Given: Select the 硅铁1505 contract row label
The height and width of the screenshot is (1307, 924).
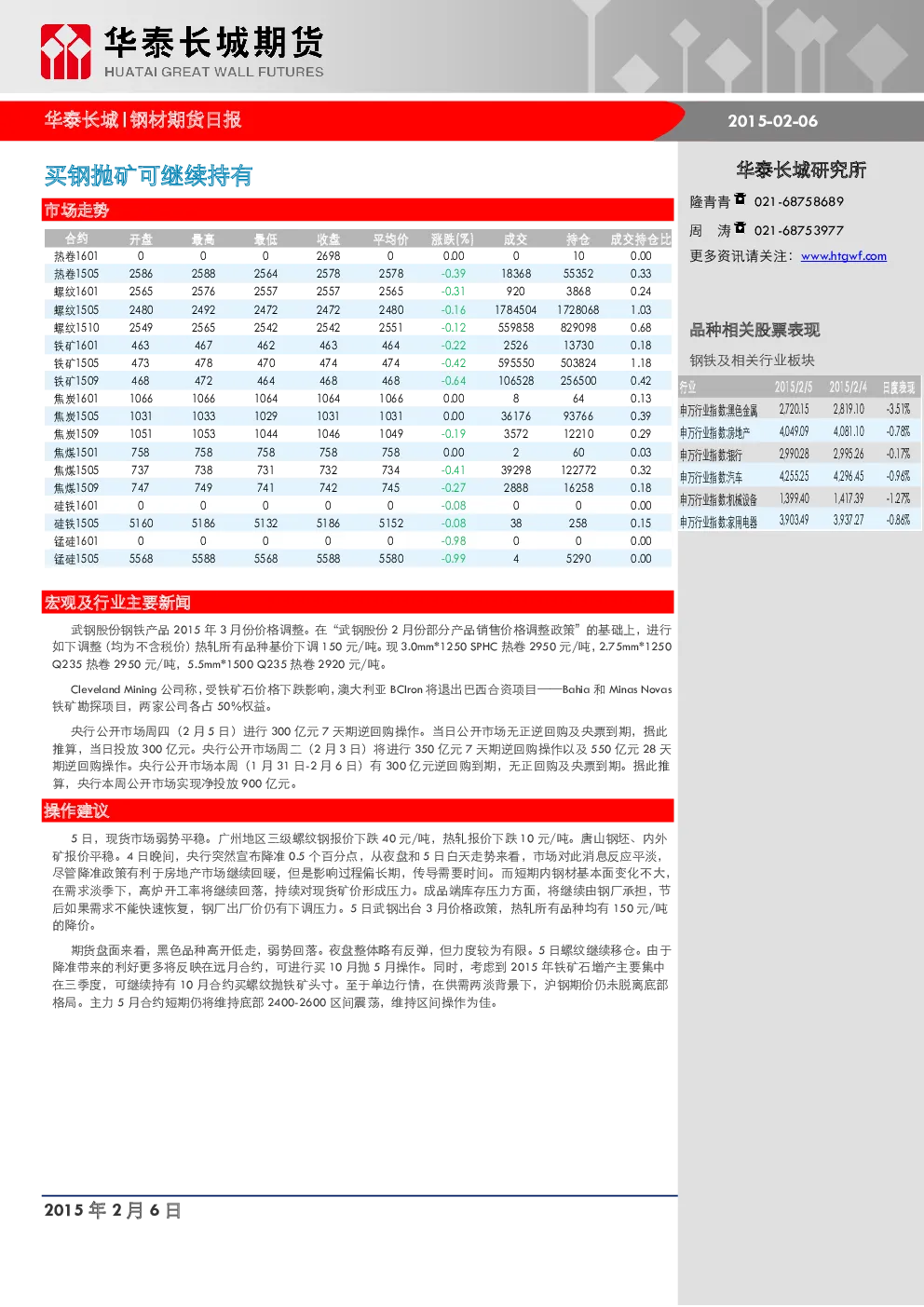Looking at the screenshot, I should 76,524.
